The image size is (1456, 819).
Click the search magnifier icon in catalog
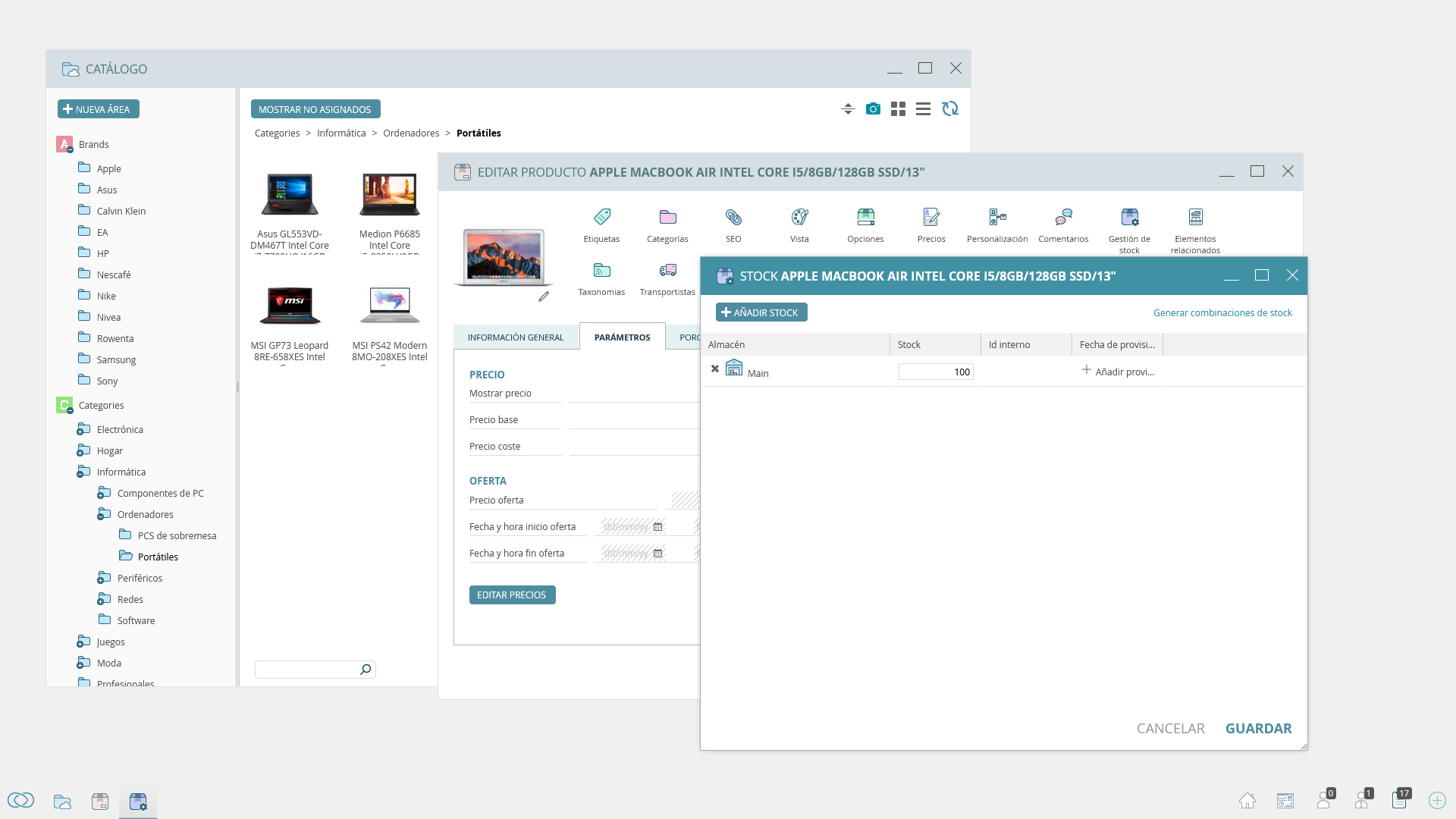click(x=366, y=669)
